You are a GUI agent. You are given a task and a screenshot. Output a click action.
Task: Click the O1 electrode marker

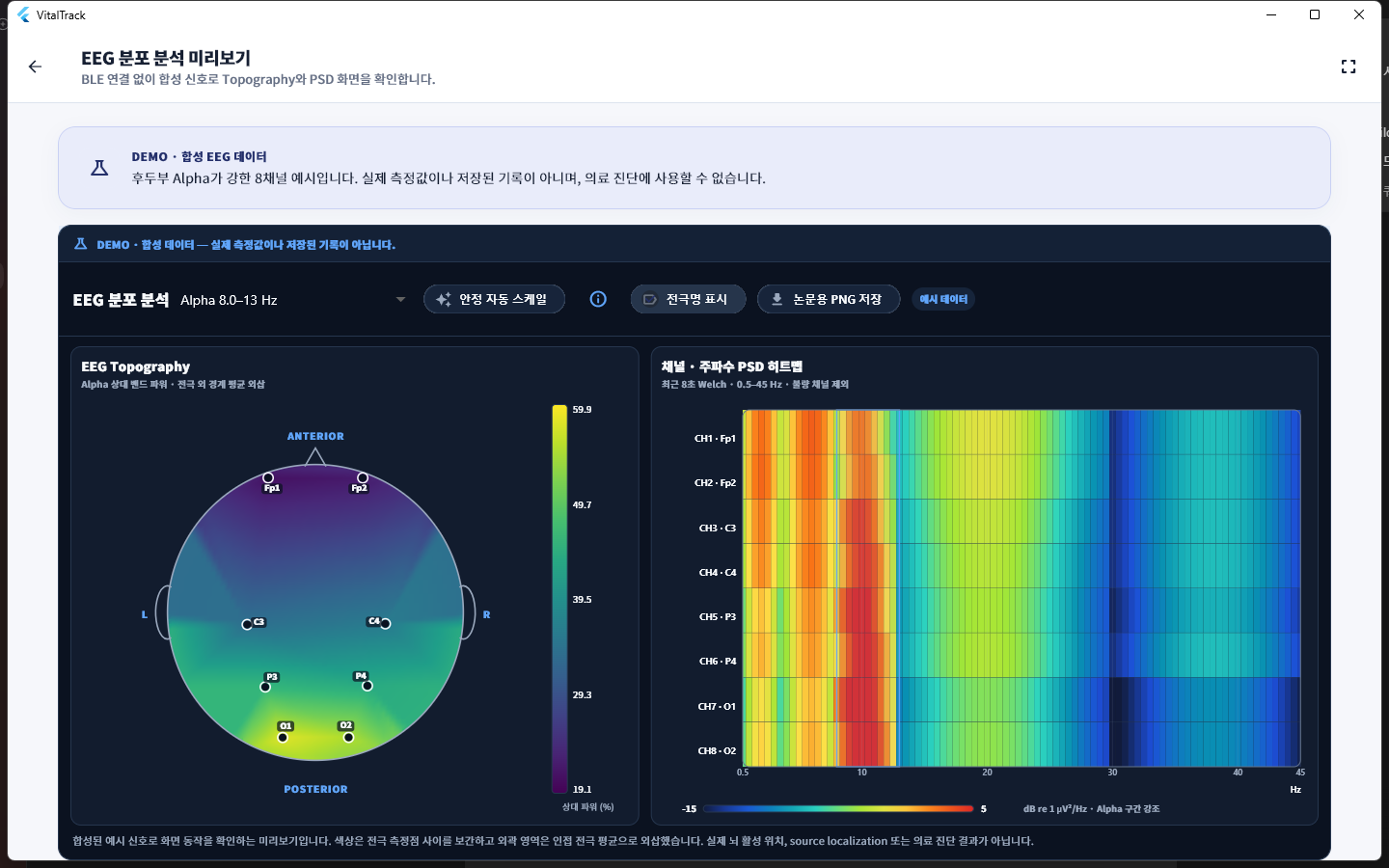coord(283,738)
